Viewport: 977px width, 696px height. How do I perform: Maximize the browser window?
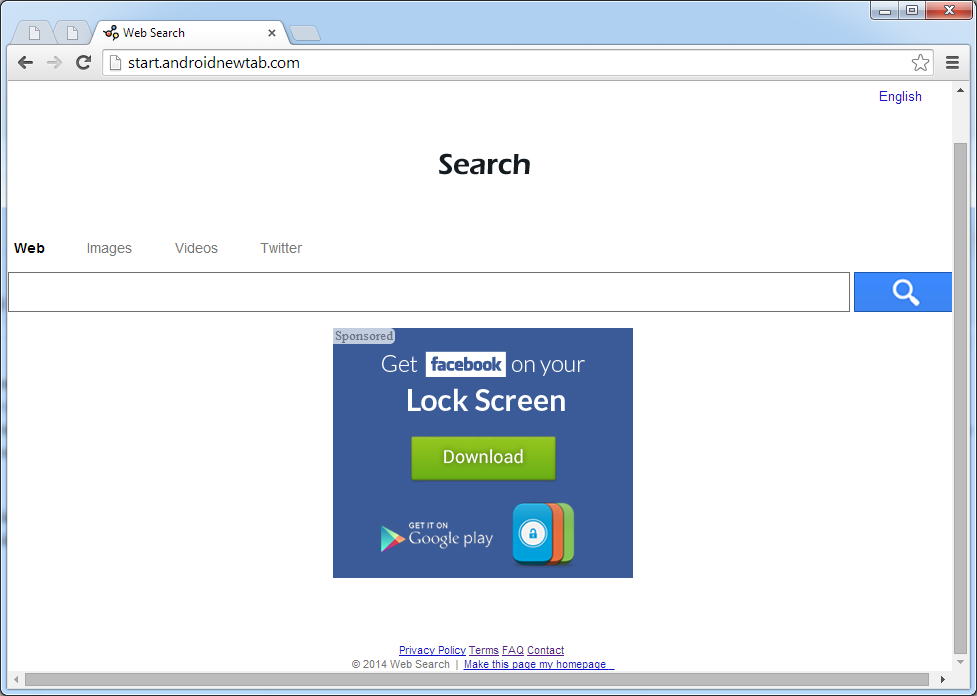pyautogui.click(x=912, y=11)
